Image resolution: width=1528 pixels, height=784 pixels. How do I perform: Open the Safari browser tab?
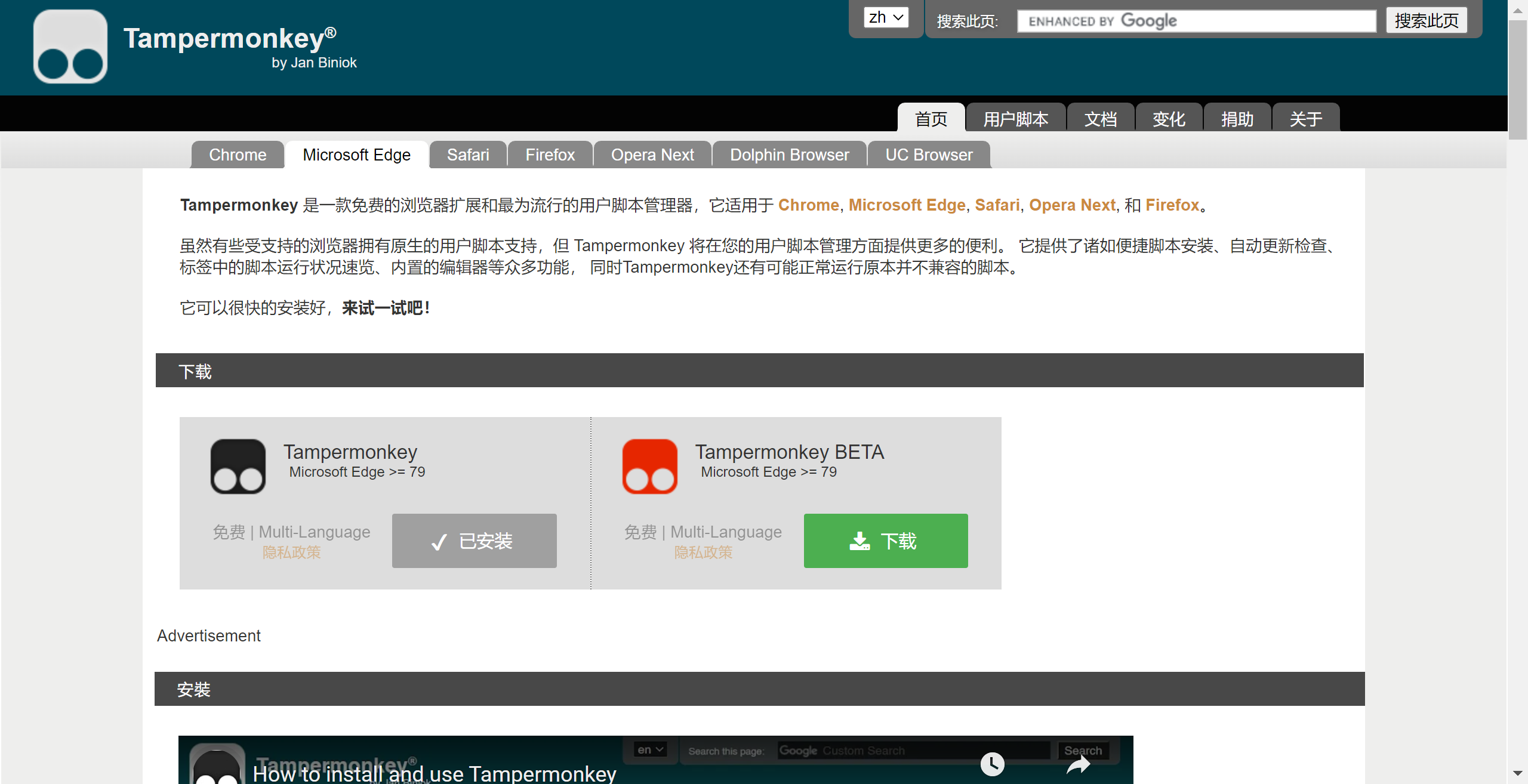click(468, 155)
